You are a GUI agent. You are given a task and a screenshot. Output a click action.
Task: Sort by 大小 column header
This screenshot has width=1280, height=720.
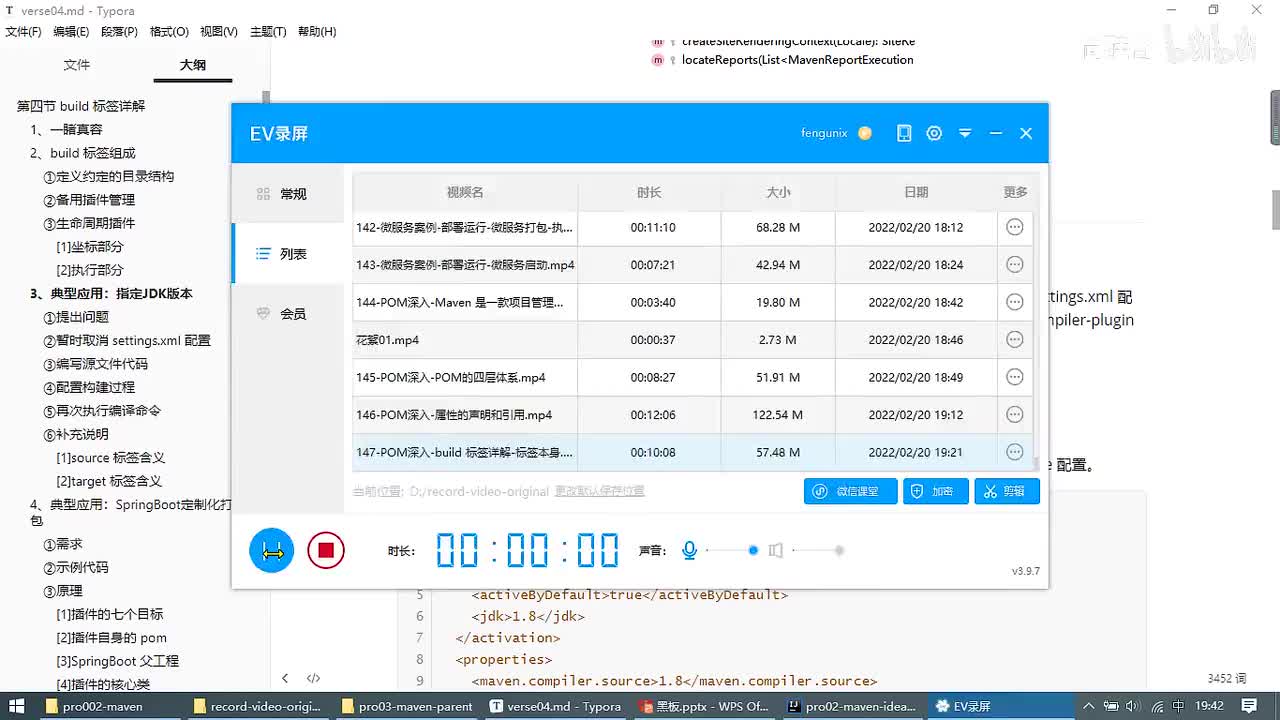point(778,192)
